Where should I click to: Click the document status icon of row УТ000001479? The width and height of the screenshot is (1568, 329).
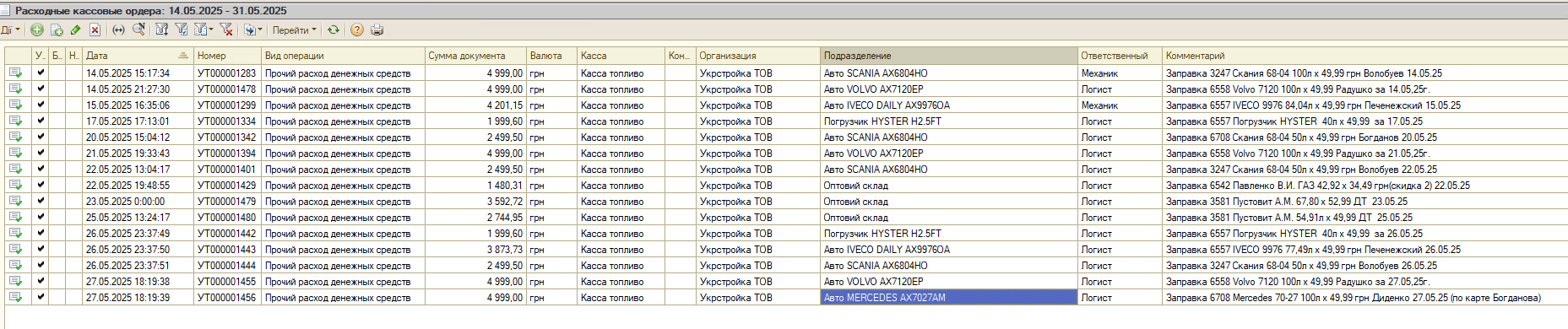16,201
